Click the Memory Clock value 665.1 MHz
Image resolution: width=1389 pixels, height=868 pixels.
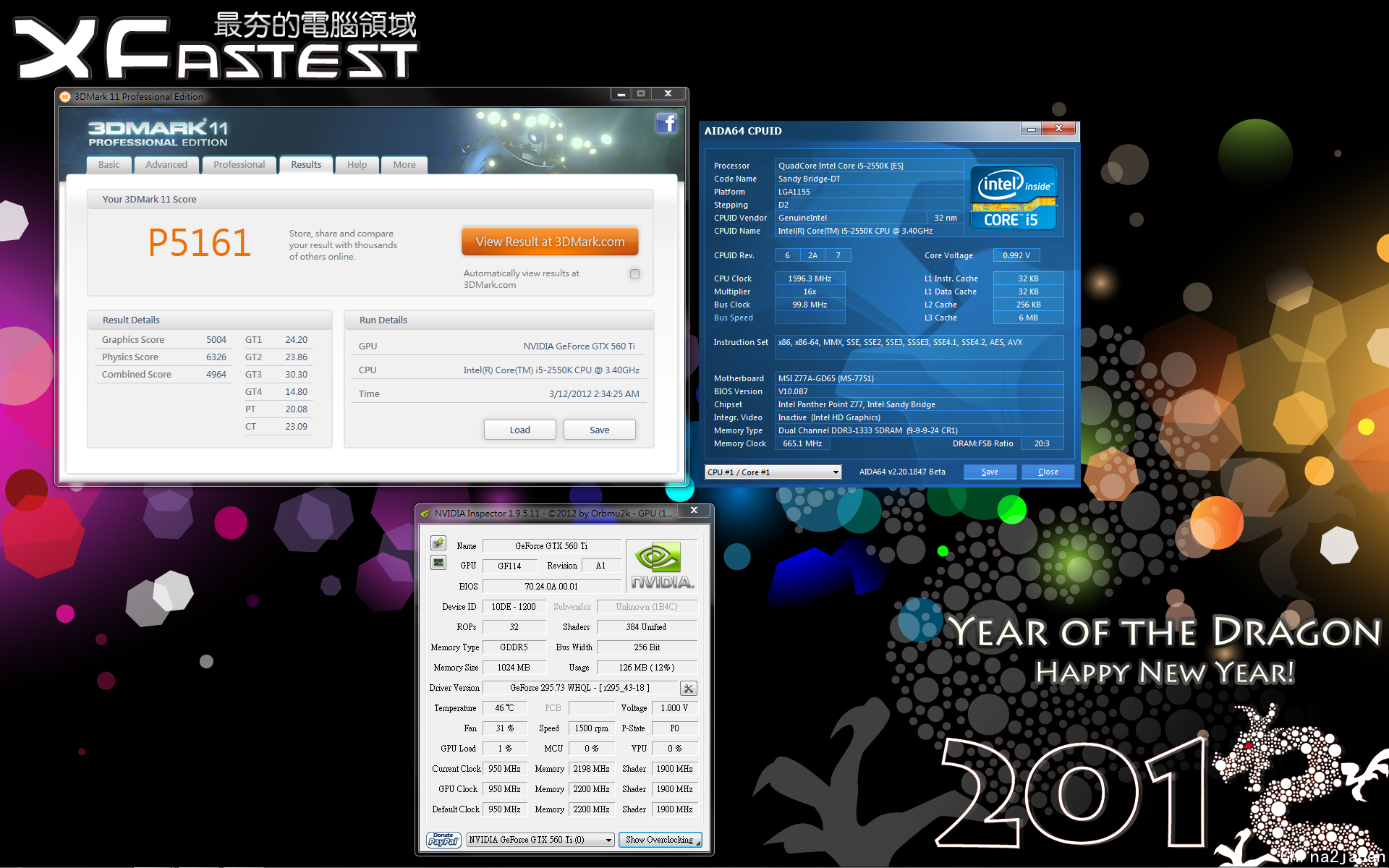802,443
